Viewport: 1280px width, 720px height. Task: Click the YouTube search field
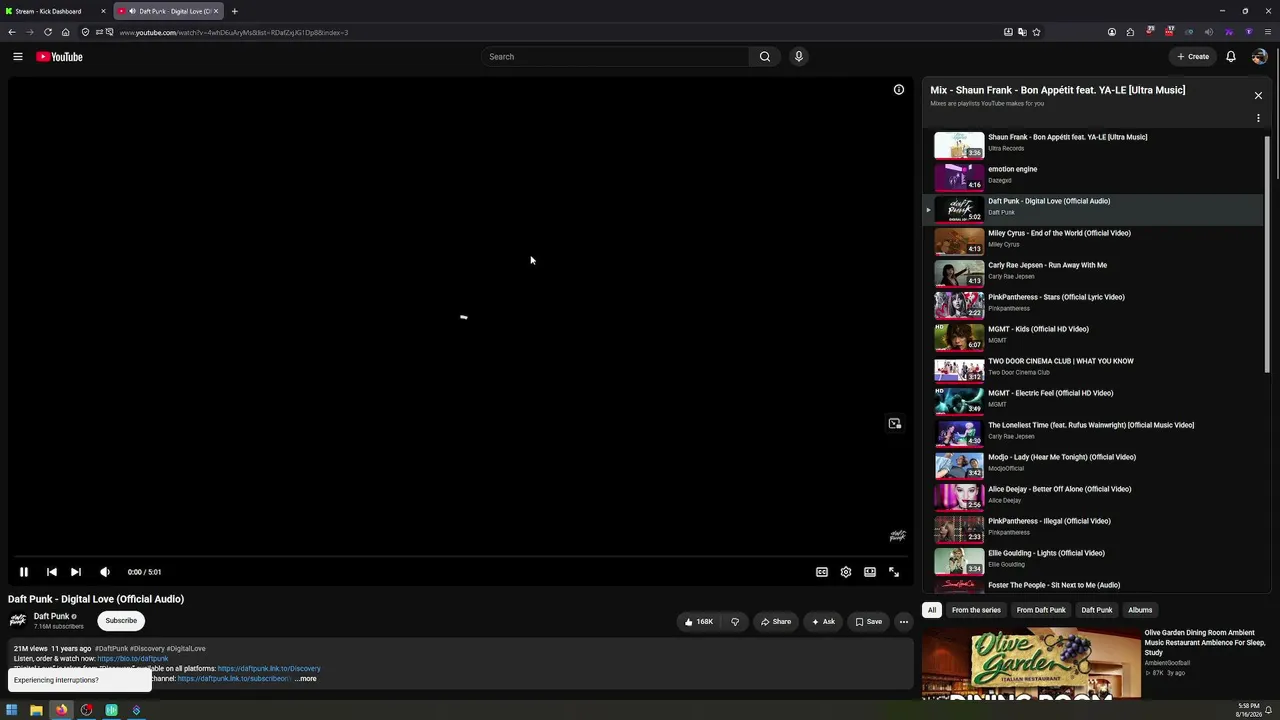(616, 57)
